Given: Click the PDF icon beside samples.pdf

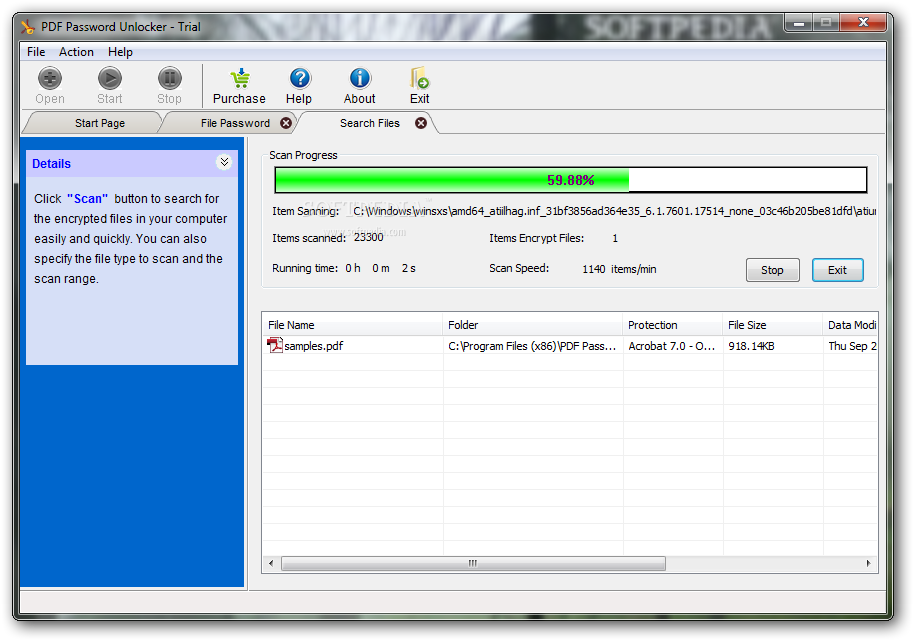Looking at the screenshot, I should click(x=275, y=346).
